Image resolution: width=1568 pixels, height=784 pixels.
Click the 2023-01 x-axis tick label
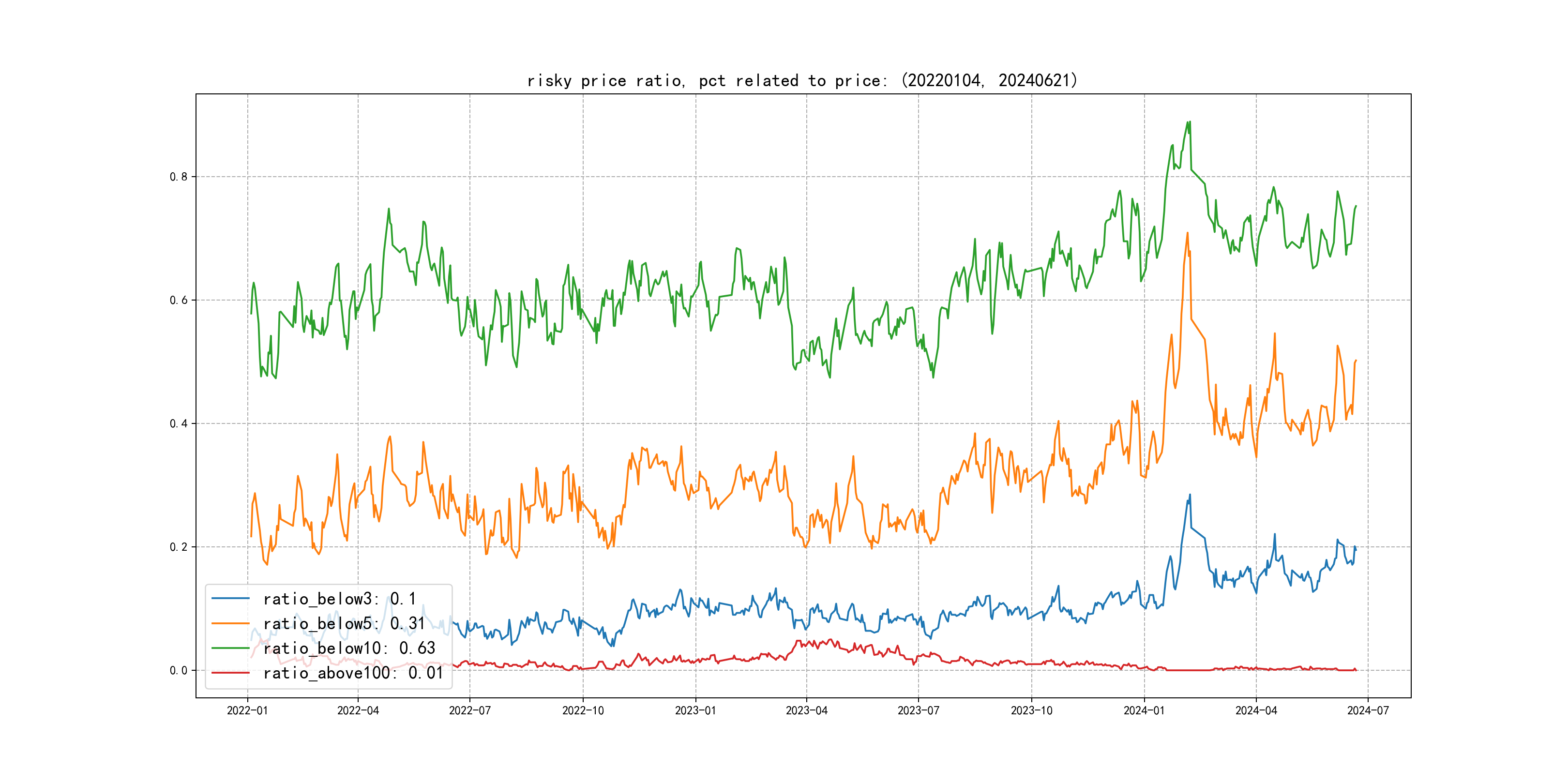point(695,710)
